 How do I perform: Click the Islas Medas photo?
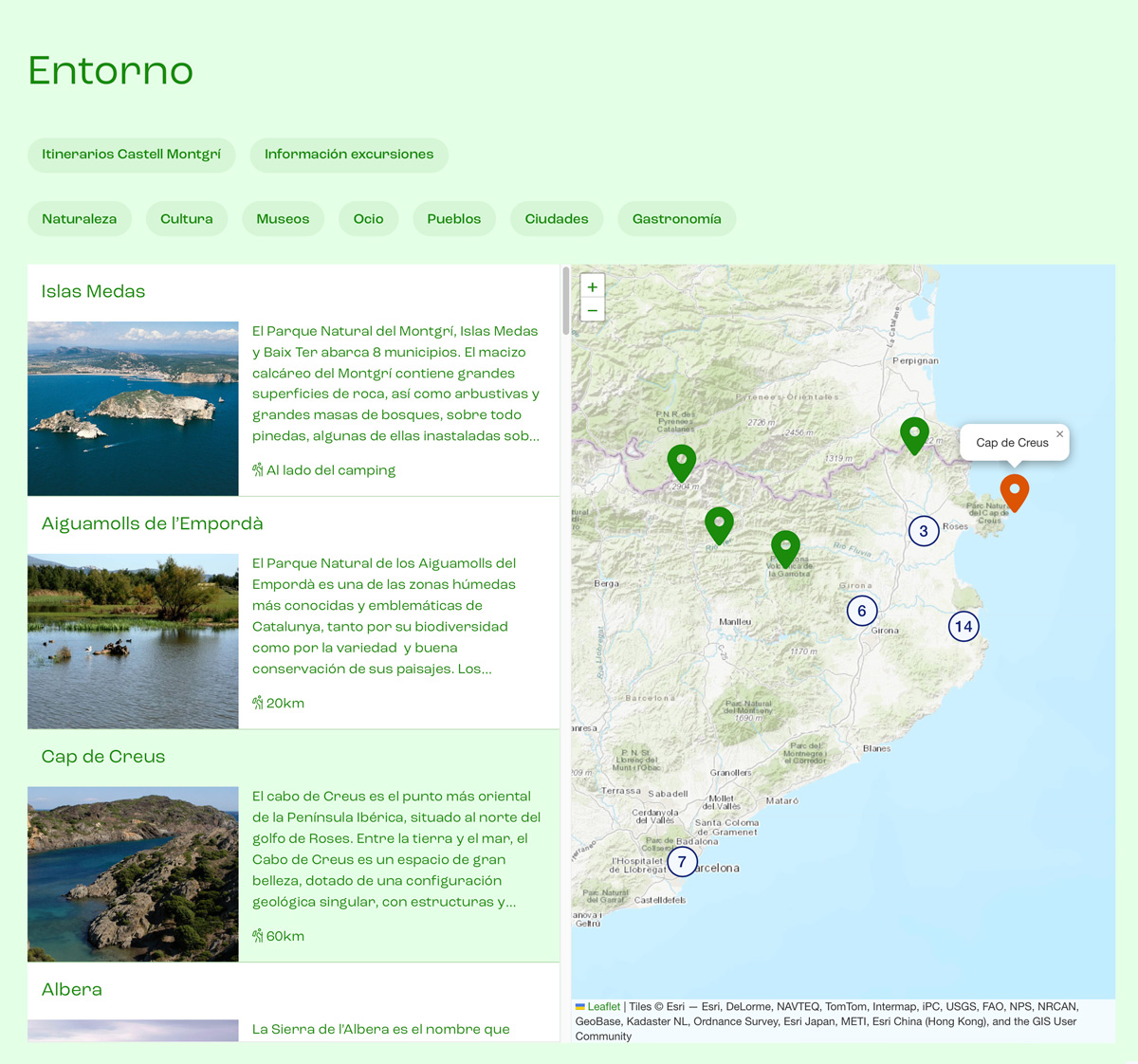133,409
